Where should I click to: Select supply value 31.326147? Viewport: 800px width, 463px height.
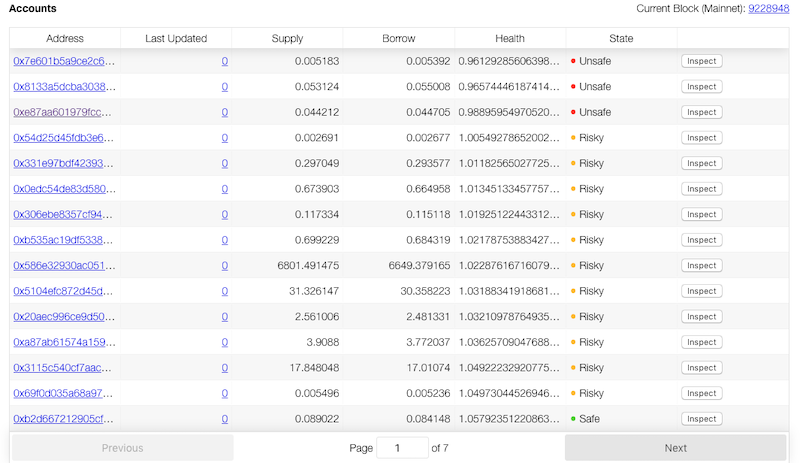314,291
